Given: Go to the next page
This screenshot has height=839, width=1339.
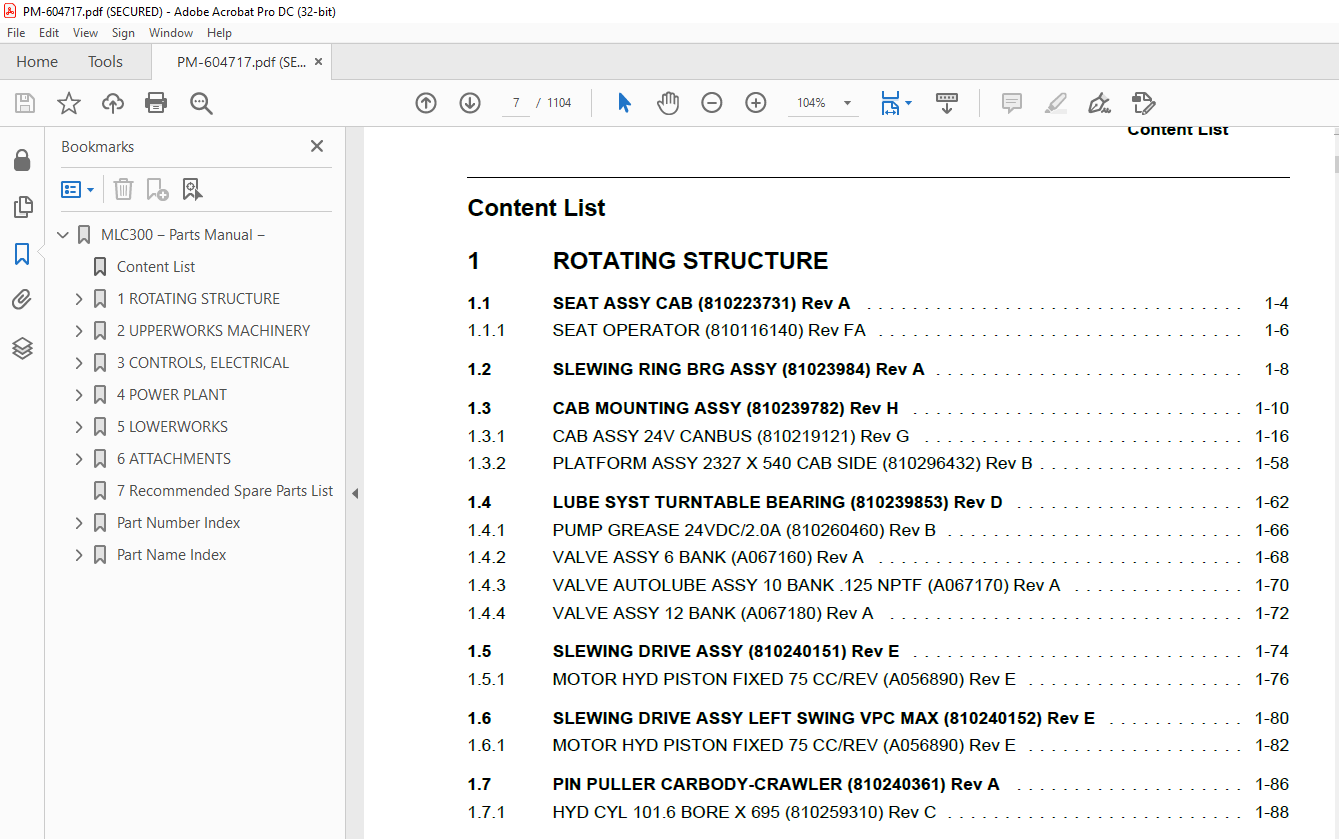Looking at the screenshot, I should [x=470, y=103].
